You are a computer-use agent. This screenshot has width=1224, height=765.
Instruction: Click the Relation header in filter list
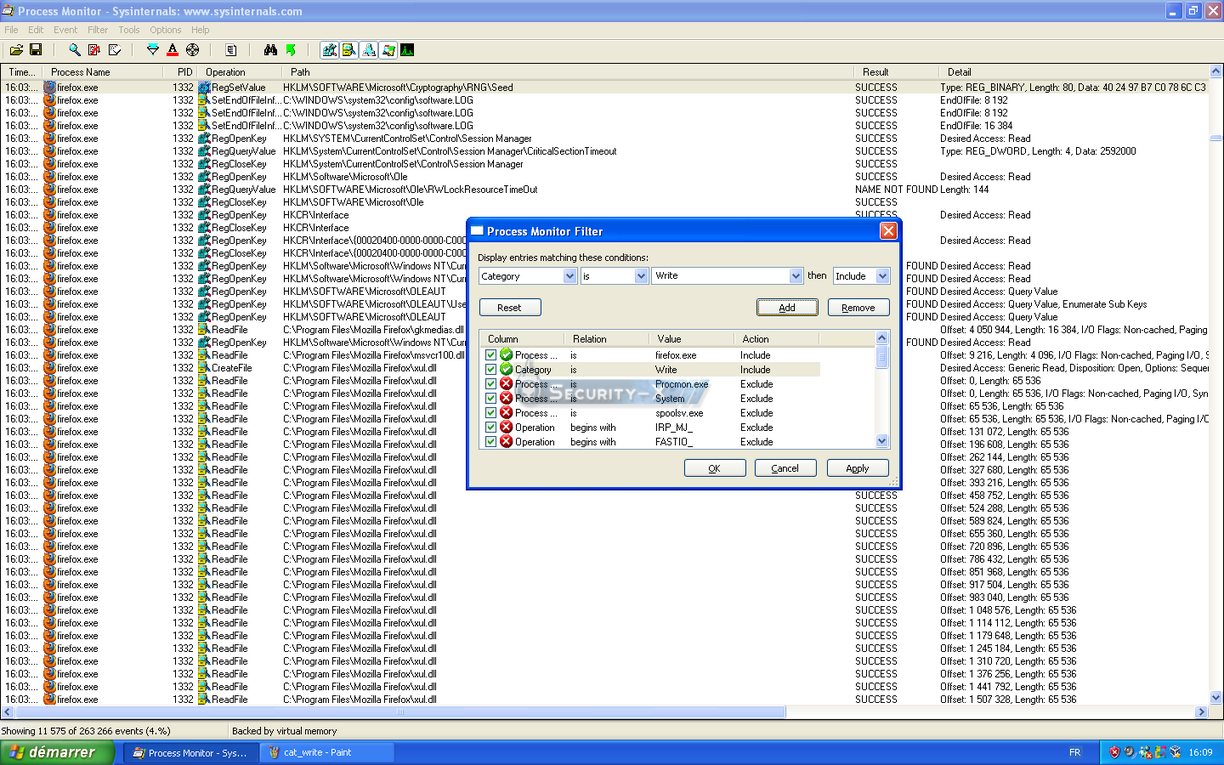pyautogui.click(x=607, y=339)
